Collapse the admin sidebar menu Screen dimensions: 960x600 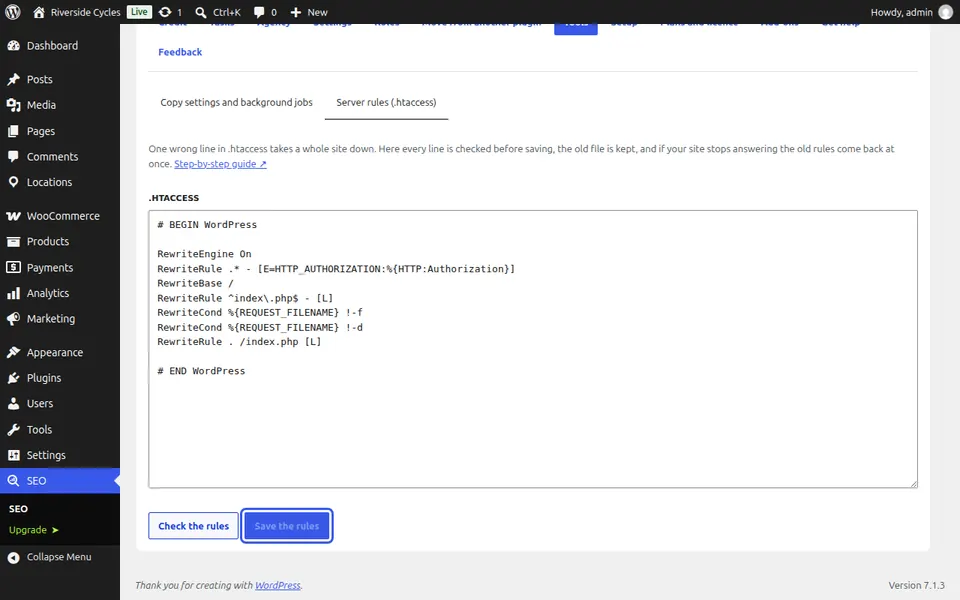click(50, 557)
